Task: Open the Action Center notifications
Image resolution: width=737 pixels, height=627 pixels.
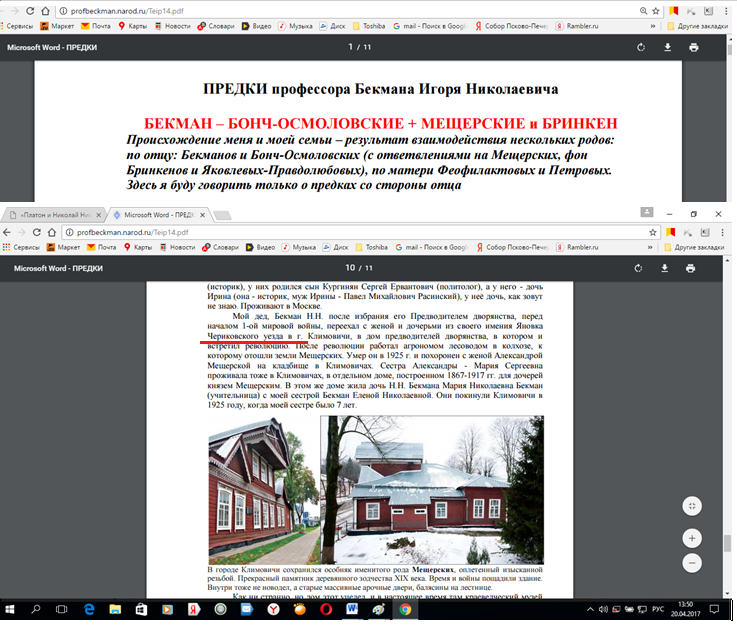Action: (x=714, y=610)
